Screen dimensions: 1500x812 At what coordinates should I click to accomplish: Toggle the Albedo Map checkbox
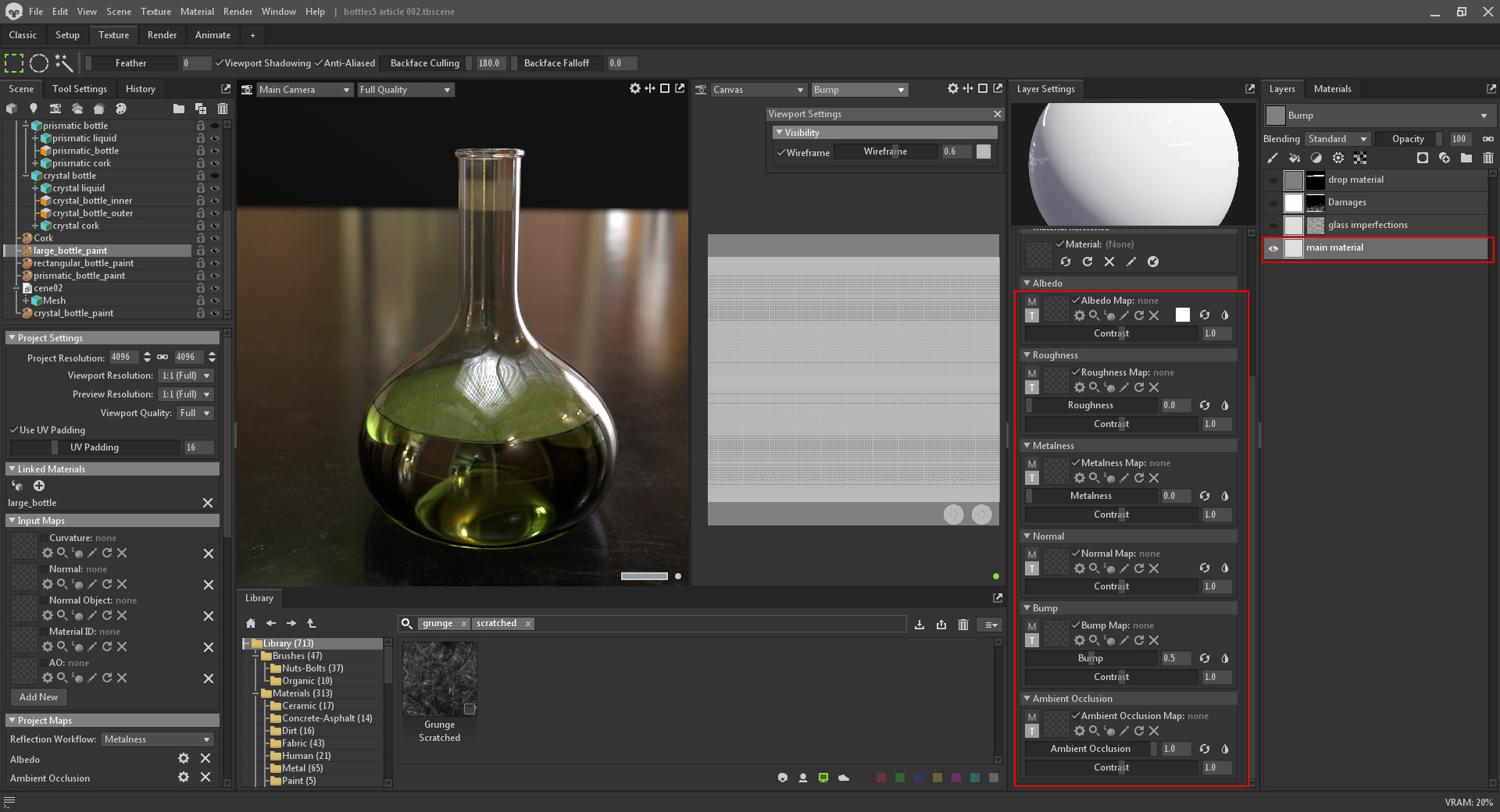coord(1076,300)
